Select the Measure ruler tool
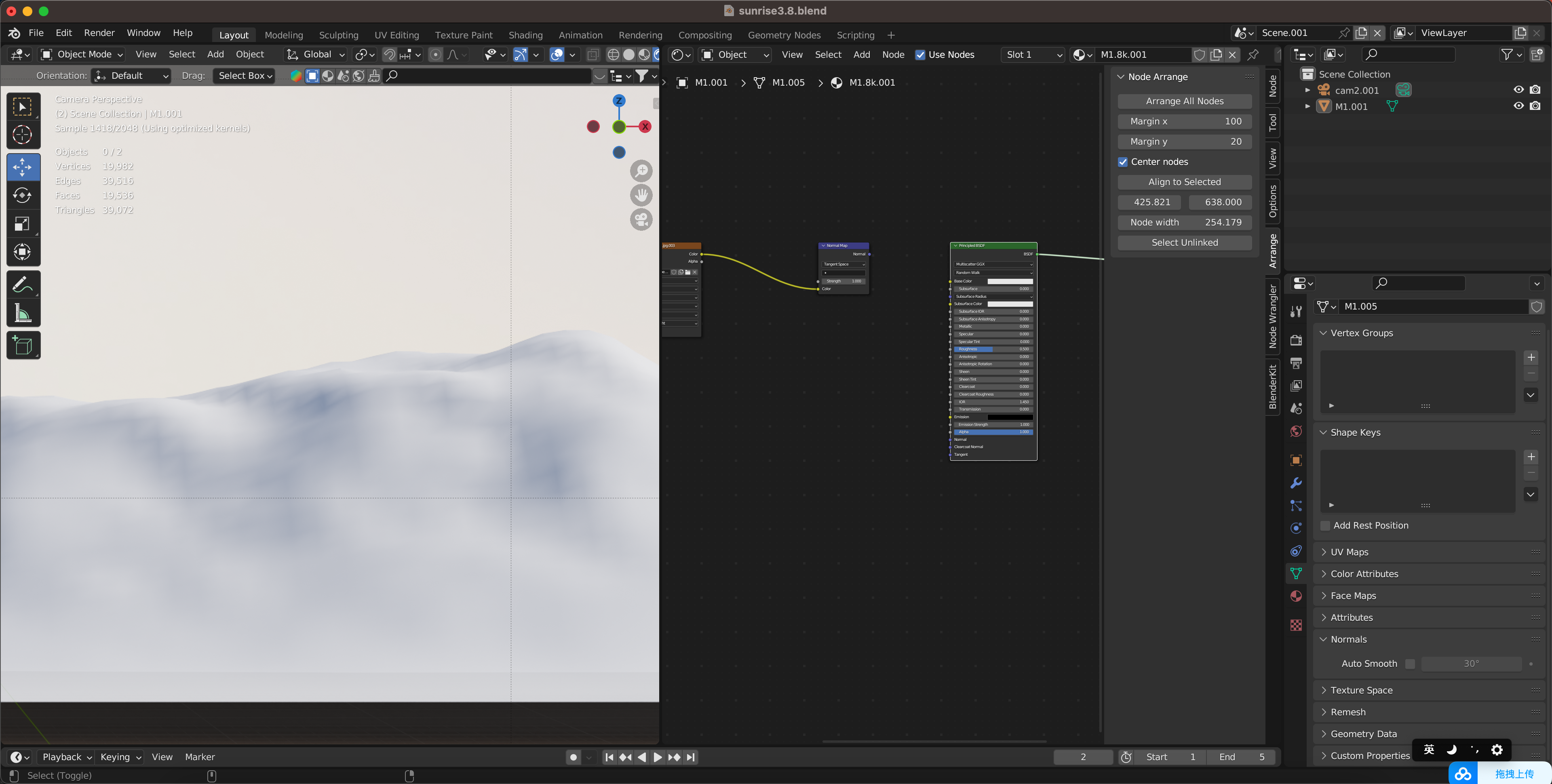 23,313
